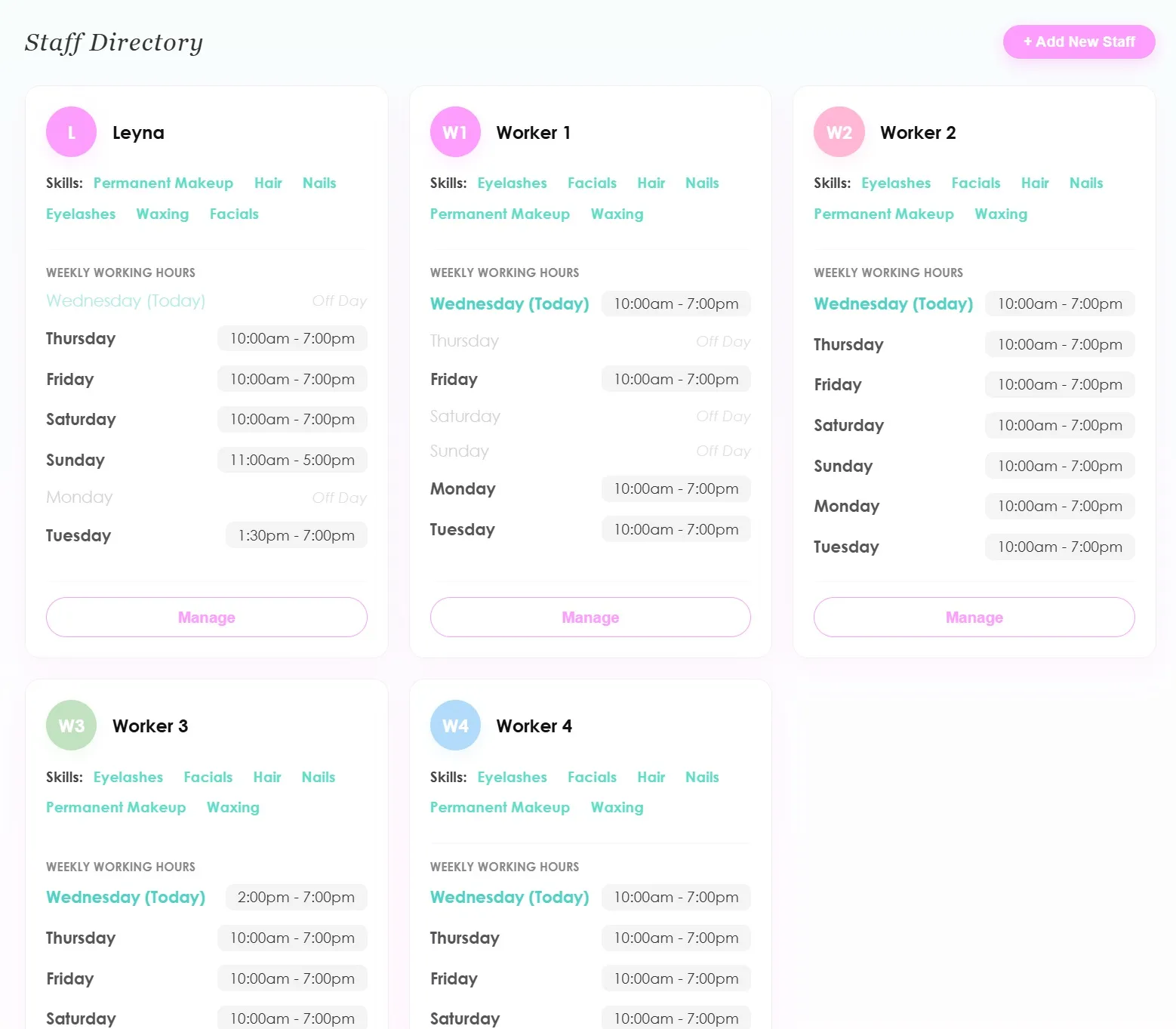Click Worker 2's Saturday hours chip
Screen dimensions: 1176x1029
[x=1060, y=425]
